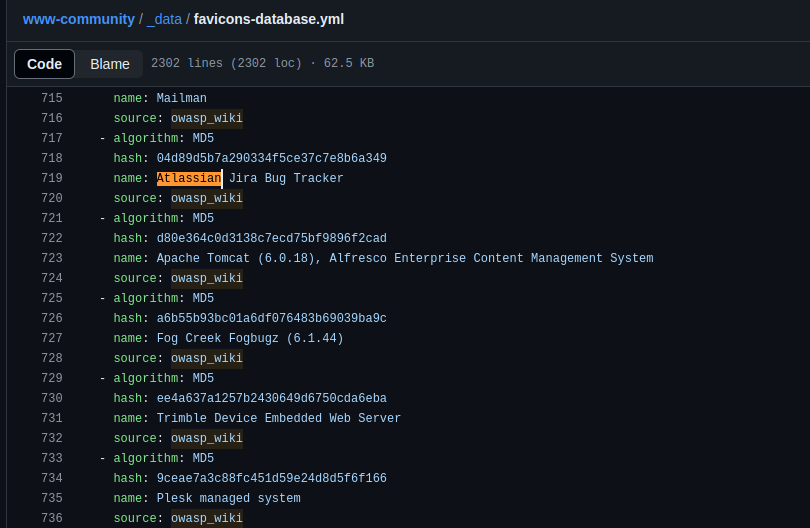This screenshot has width=810, height=528.
Task: Select line number 731
Action: pyautogui.click(x=52, y=418)
